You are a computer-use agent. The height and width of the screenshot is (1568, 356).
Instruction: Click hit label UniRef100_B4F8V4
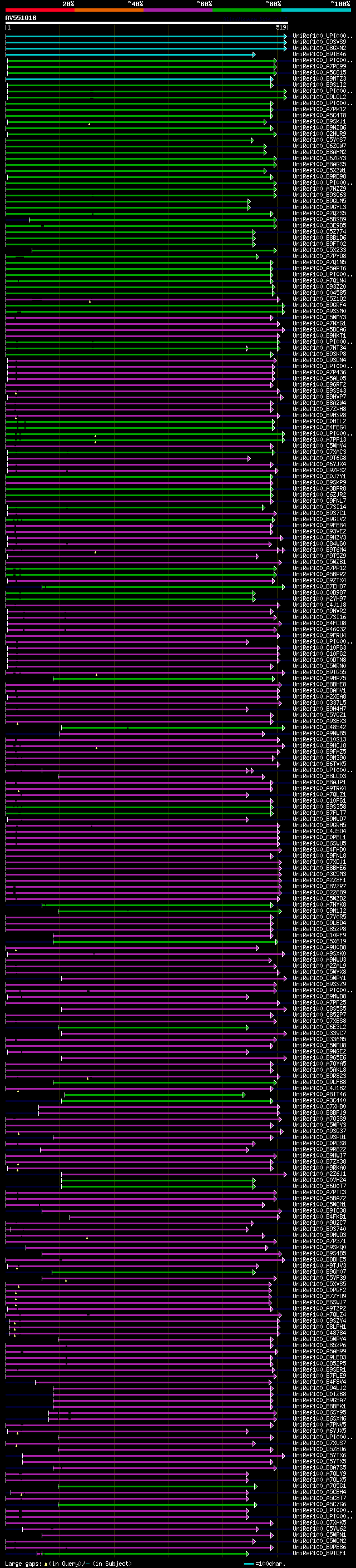pos(319,1382)
